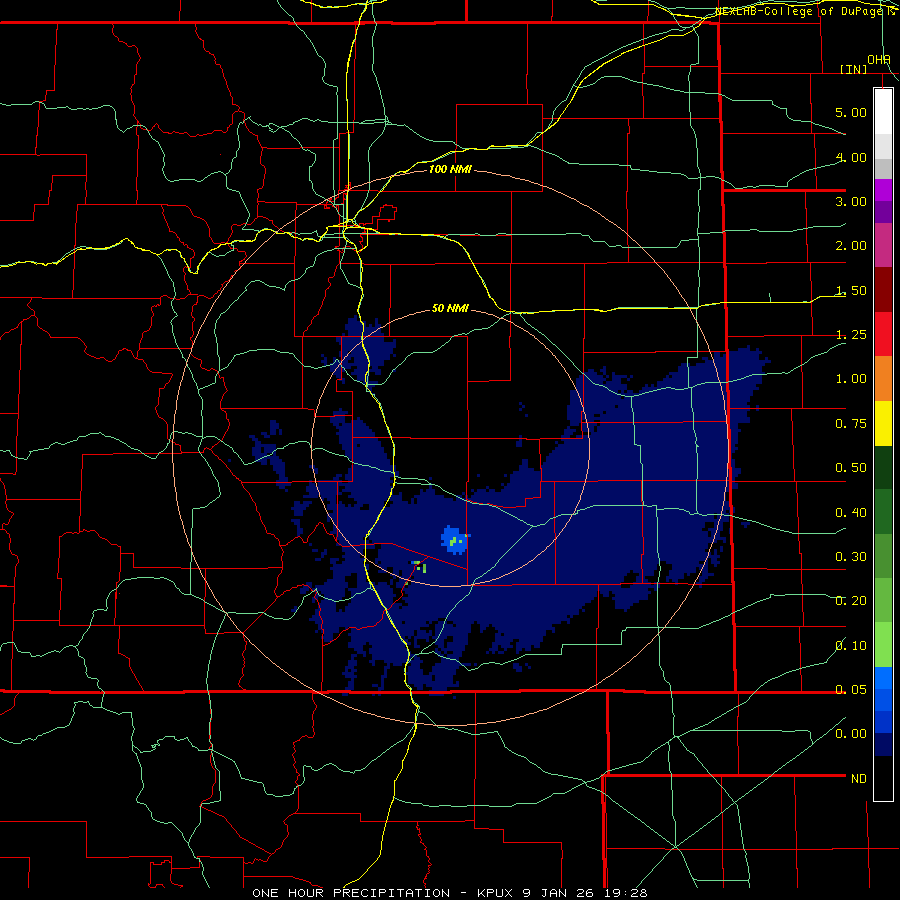Viewport: 900px width, 900px height.
Task: Click the light blue swatch above 0.05
Action: coord(883,678)
